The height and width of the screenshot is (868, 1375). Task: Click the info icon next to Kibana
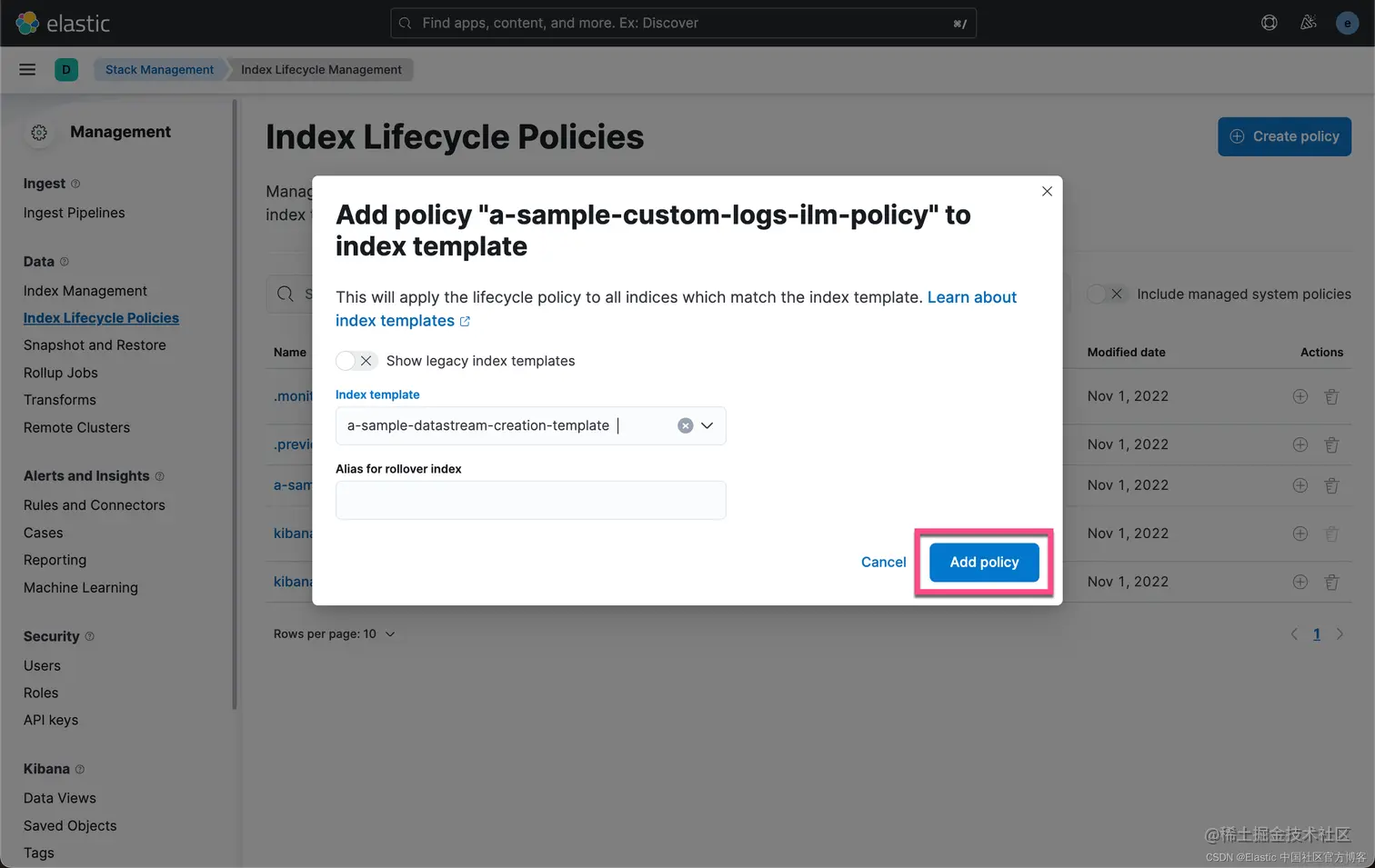coord(80,769)
